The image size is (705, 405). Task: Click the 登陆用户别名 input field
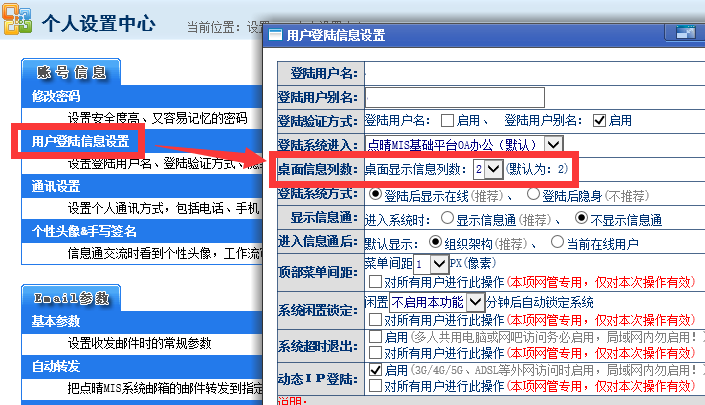455,97
